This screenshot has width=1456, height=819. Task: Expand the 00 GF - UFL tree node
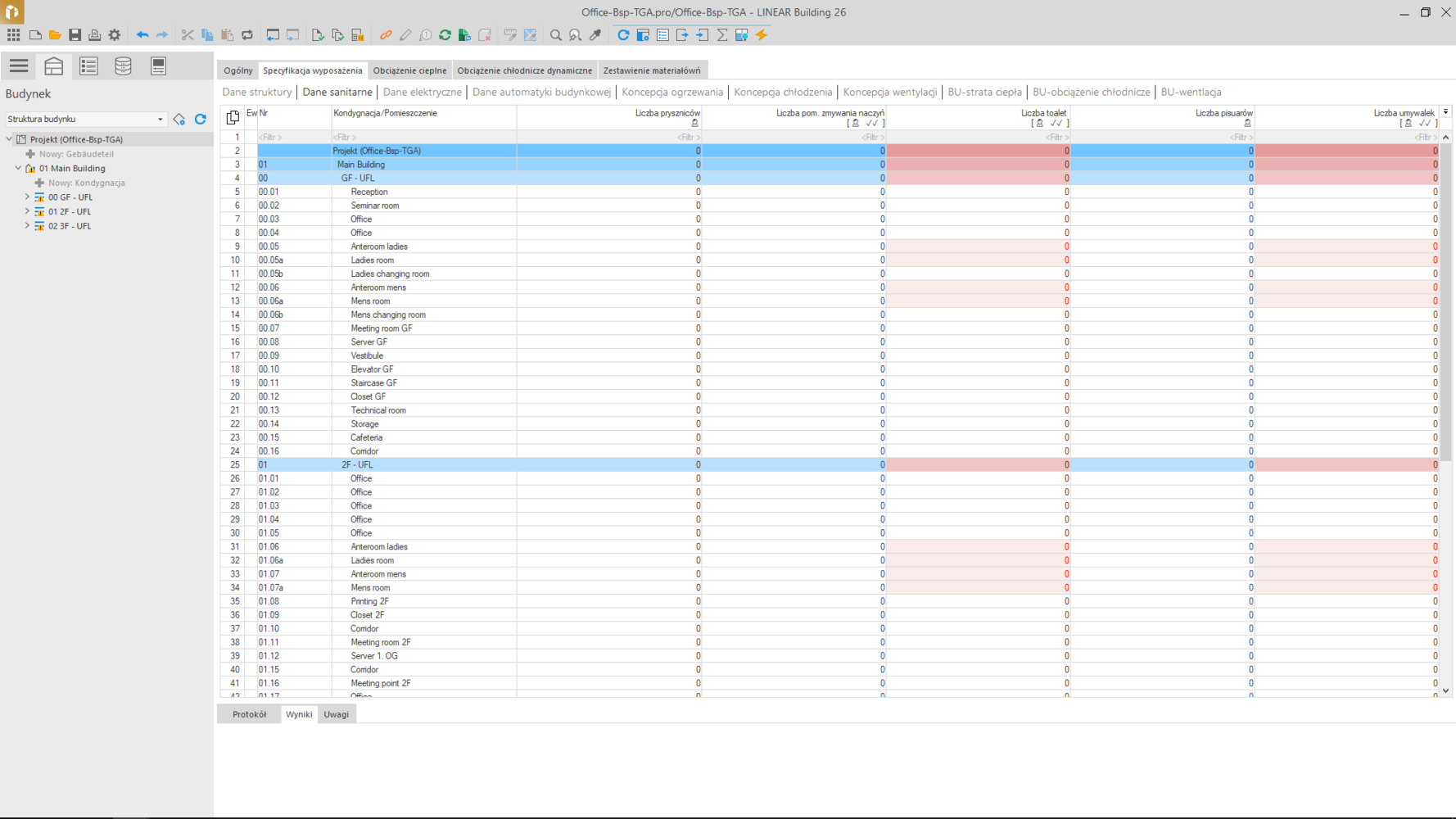[27, 197]
